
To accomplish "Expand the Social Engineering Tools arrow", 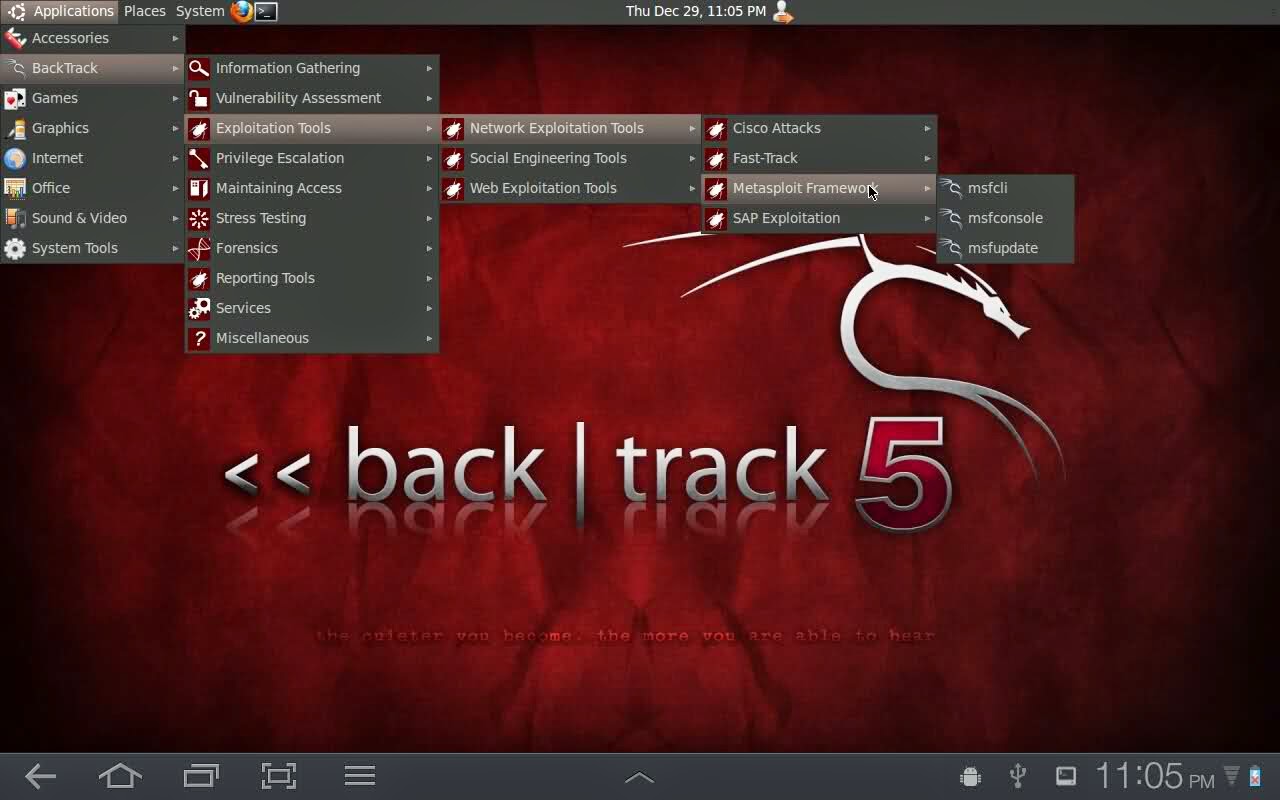I will [692, 158].
